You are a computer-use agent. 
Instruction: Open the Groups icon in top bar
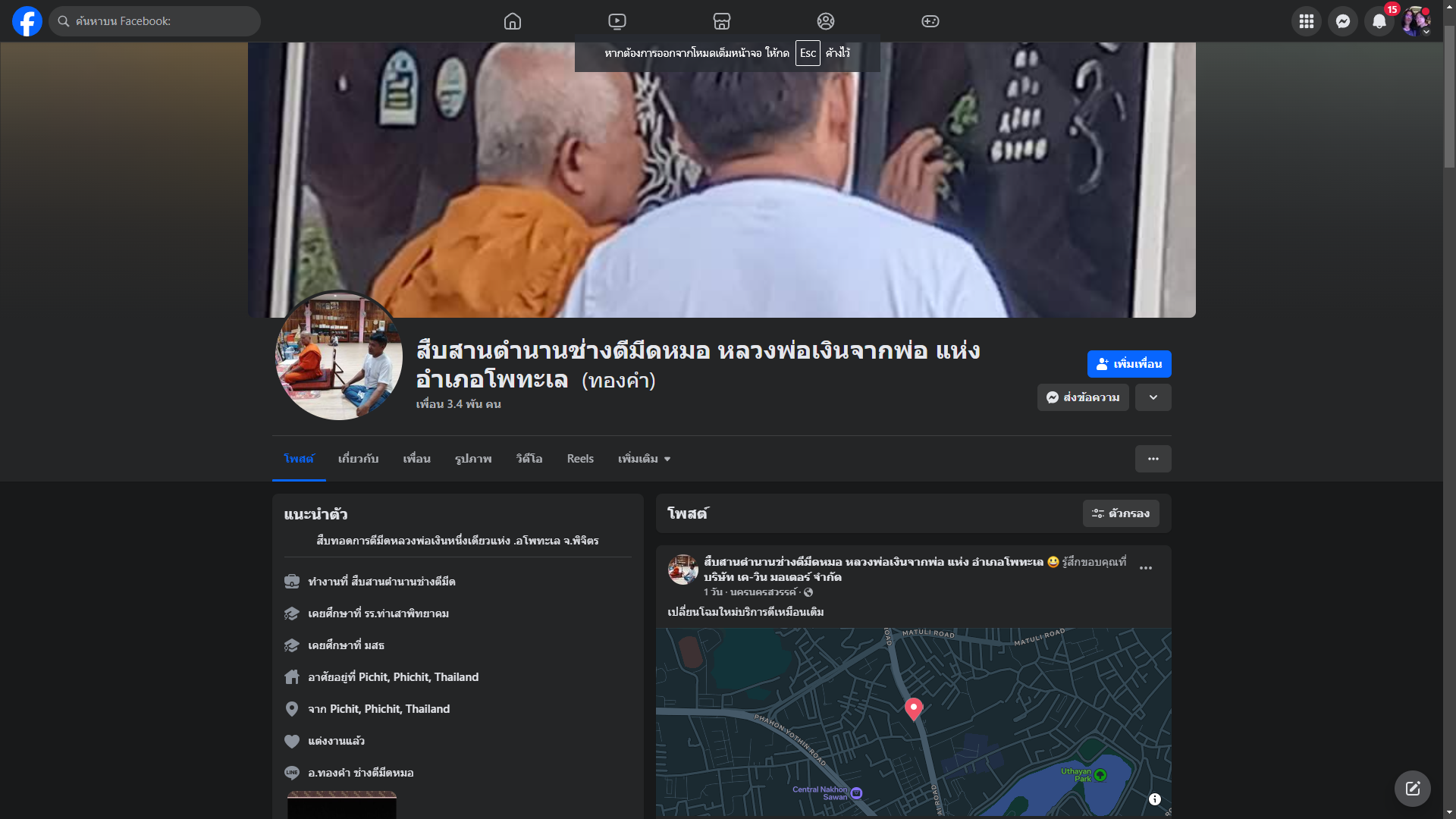coord(826,21)
